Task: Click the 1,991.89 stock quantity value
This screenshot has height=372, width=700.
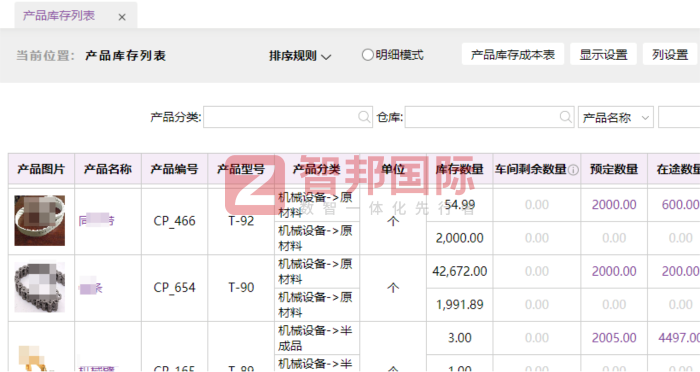Action: pos(460,305)
